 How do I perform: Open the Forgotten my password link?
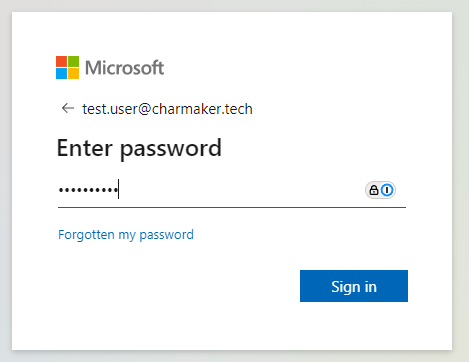pos(126,235)
